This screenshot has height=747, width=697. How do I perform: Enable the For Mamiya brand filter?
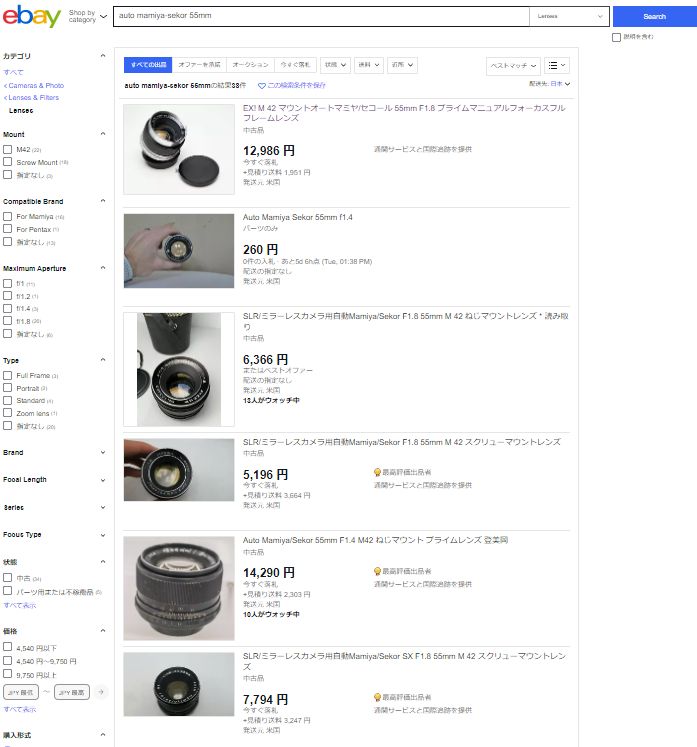(8, 216)
